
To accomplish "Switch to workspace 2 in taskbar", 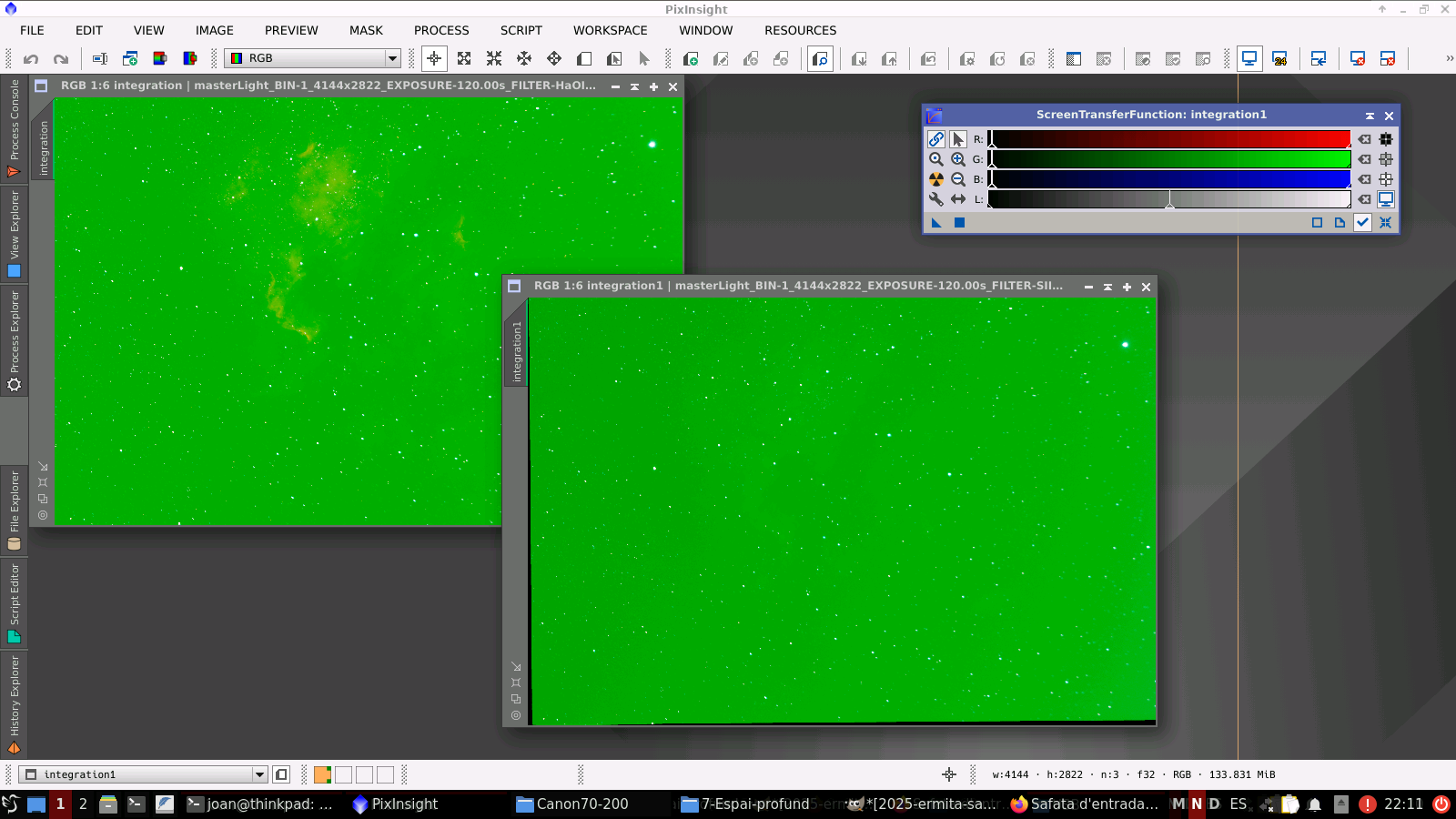I will coord(83,804).
